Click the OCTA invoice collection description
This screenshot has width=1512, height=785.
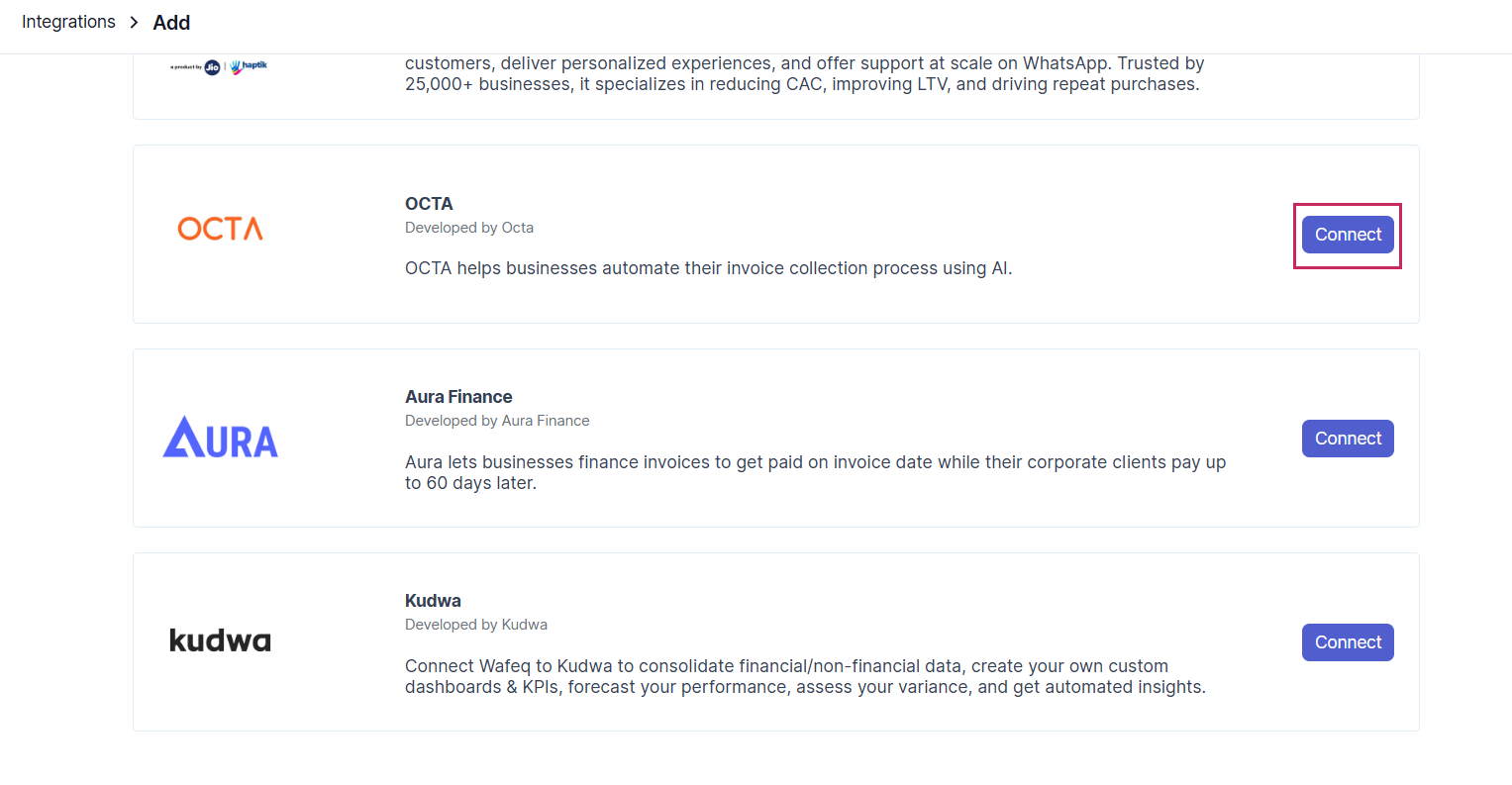[708, 268]
